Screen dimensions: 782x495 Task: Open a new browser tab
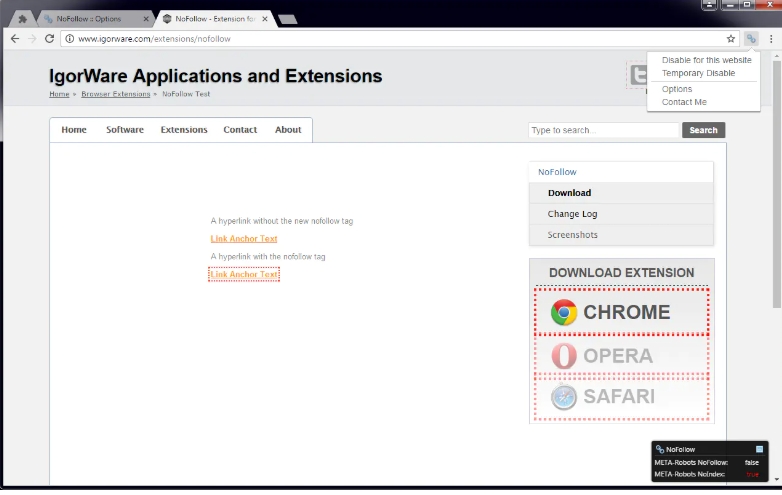[x=288, y=19]
